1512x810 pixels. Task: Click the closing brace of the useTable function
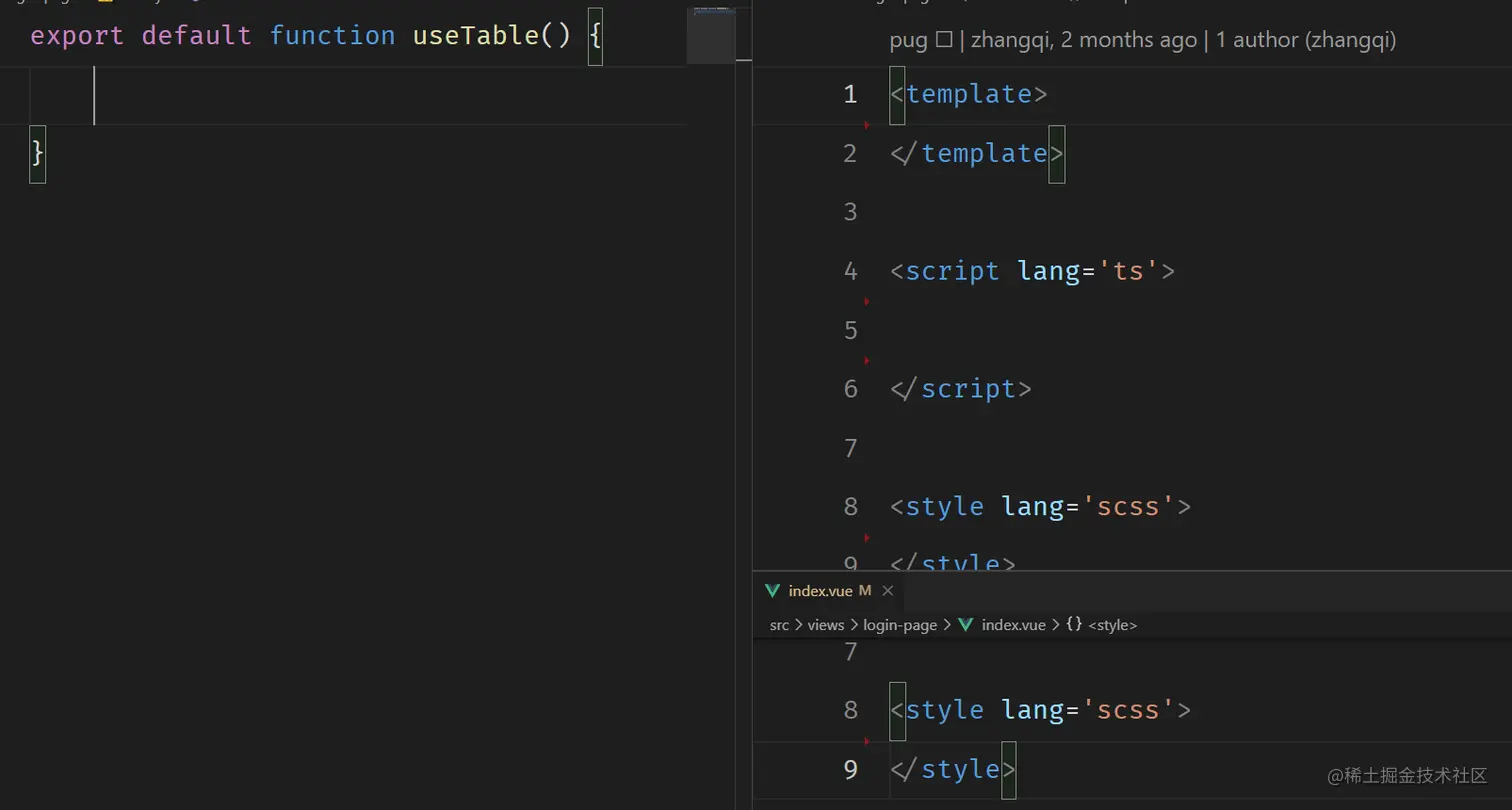[38, 153]
